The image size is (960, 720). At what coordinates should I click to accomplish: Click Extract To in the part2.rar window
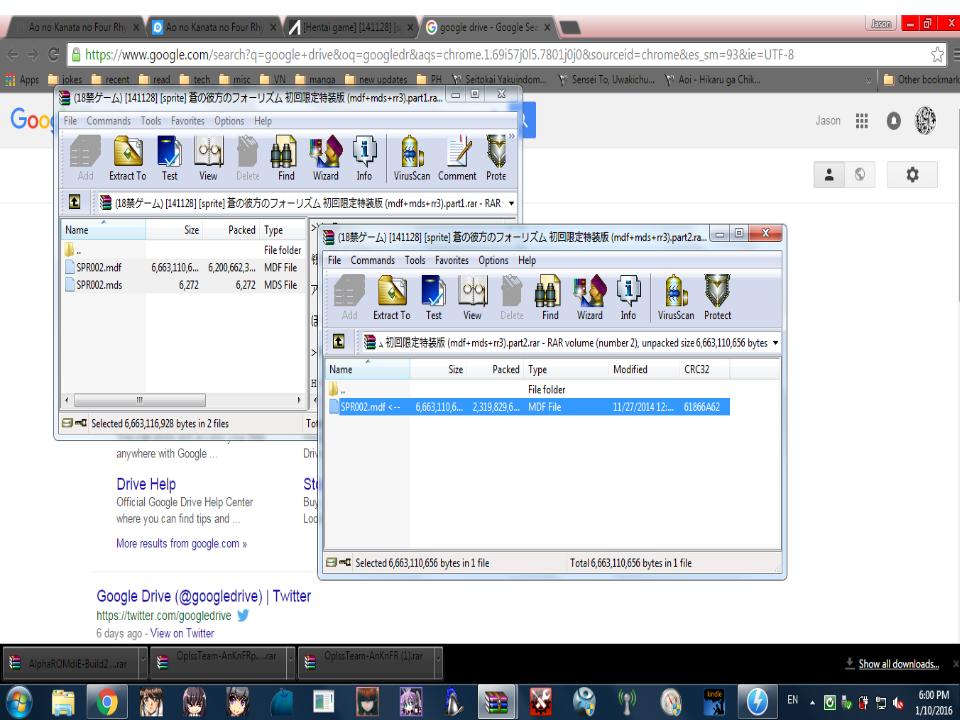pyautogui.click(x=391, y=301)
